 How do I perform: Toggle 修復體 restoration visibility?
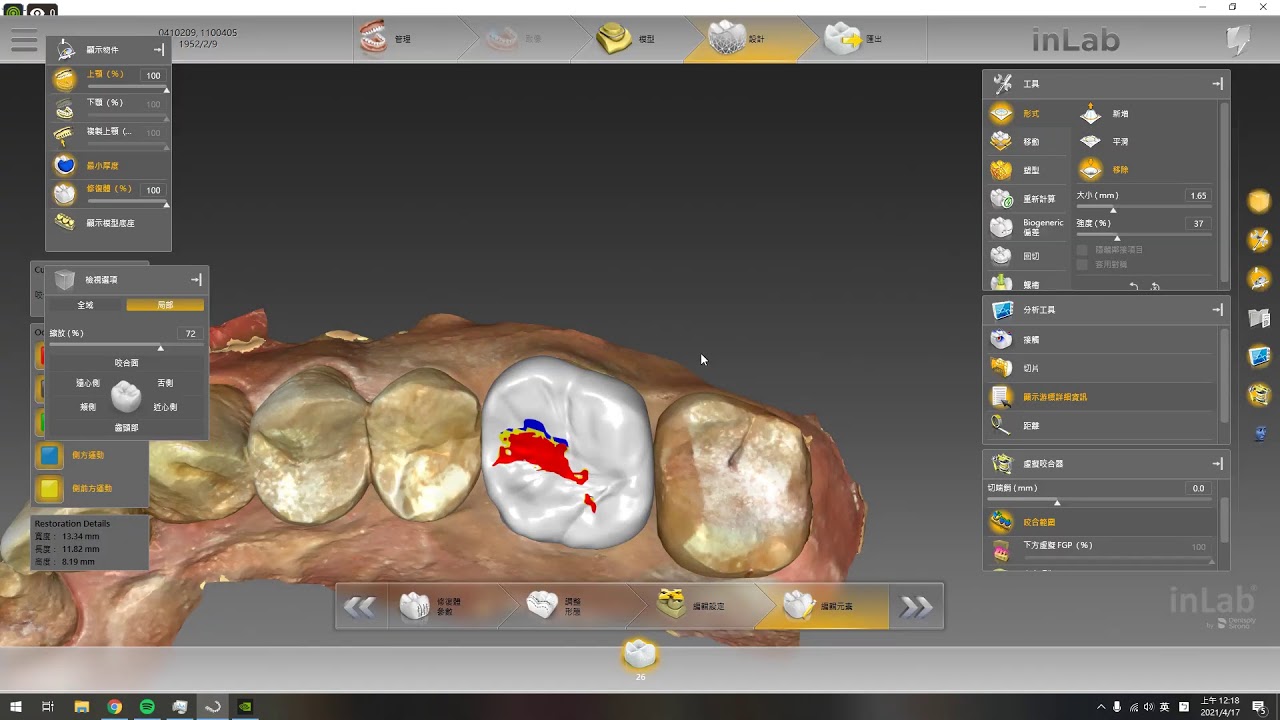[x=64, y=192]
